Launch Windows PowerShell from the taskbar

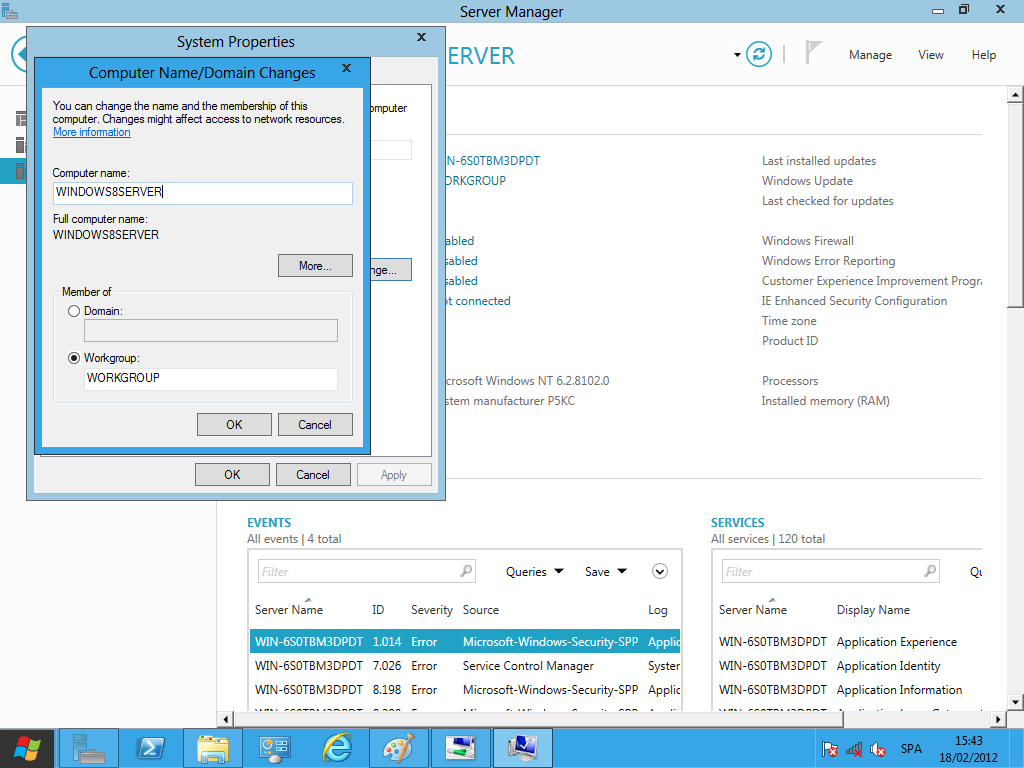coord(150,748)
